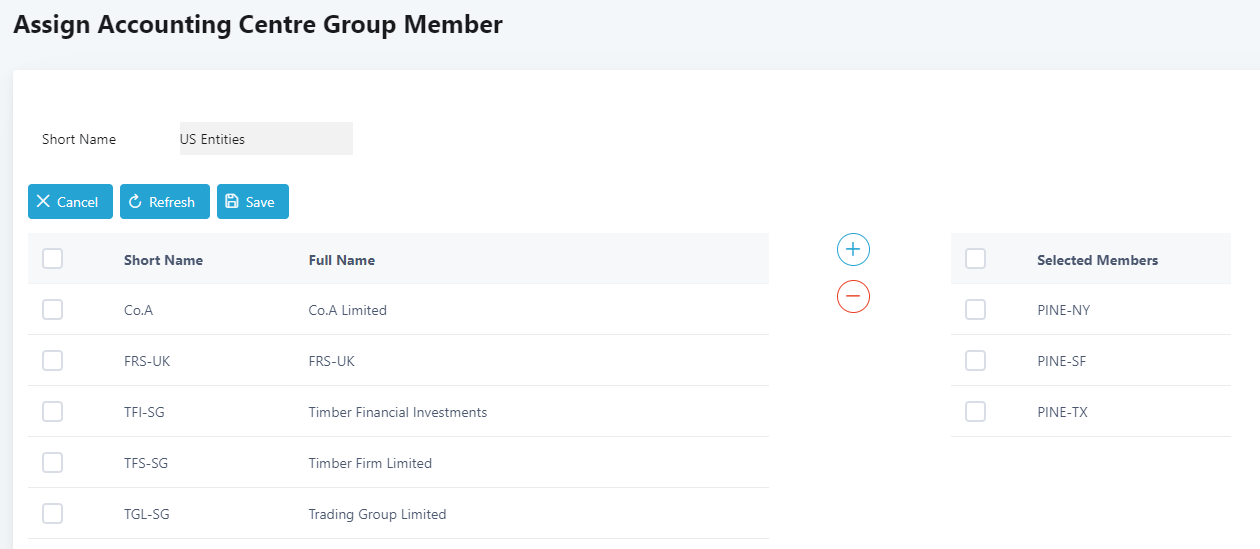This screenshot has height=549, width=1260.
Task: Tick the PINE-SF member checkbox
Action: 975,361
